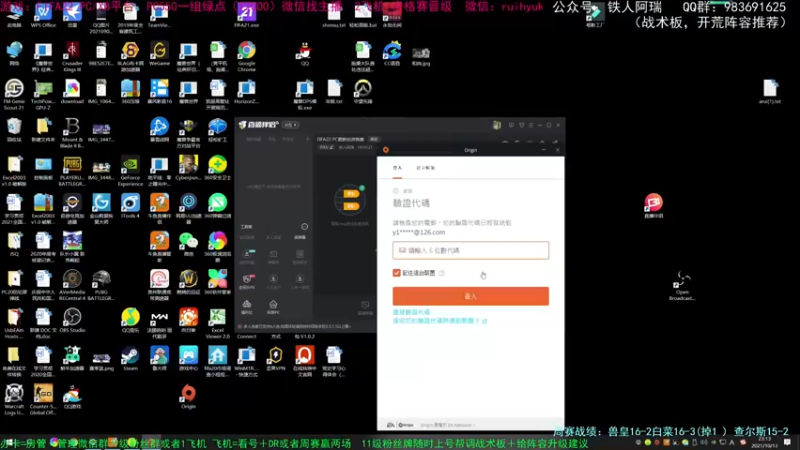Open FM Genie Scout 21 shortcut
The width and height of the screenshot is (800, 450).
click(14, 94)
